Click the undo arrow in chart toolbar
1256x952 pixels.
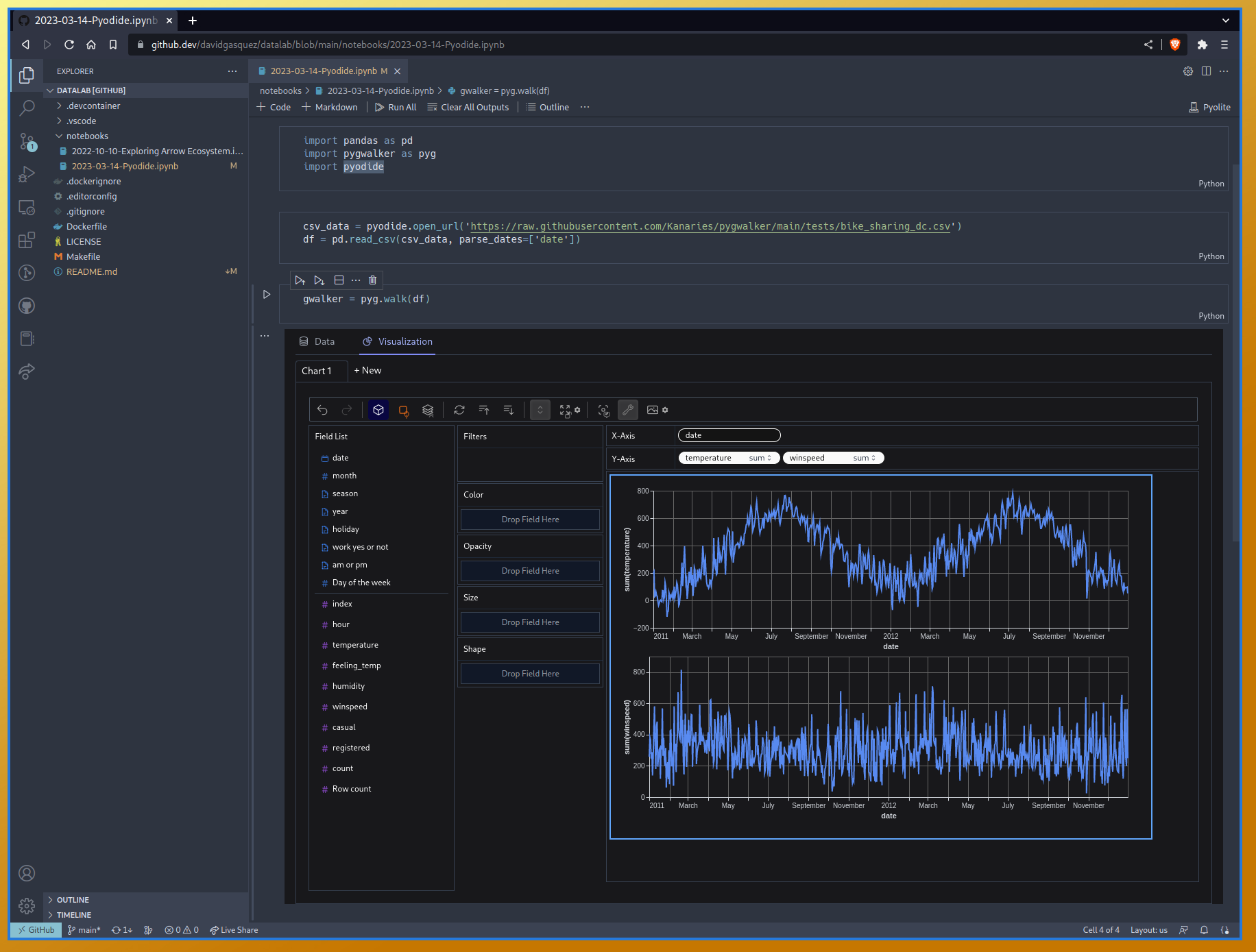point(322,410)
